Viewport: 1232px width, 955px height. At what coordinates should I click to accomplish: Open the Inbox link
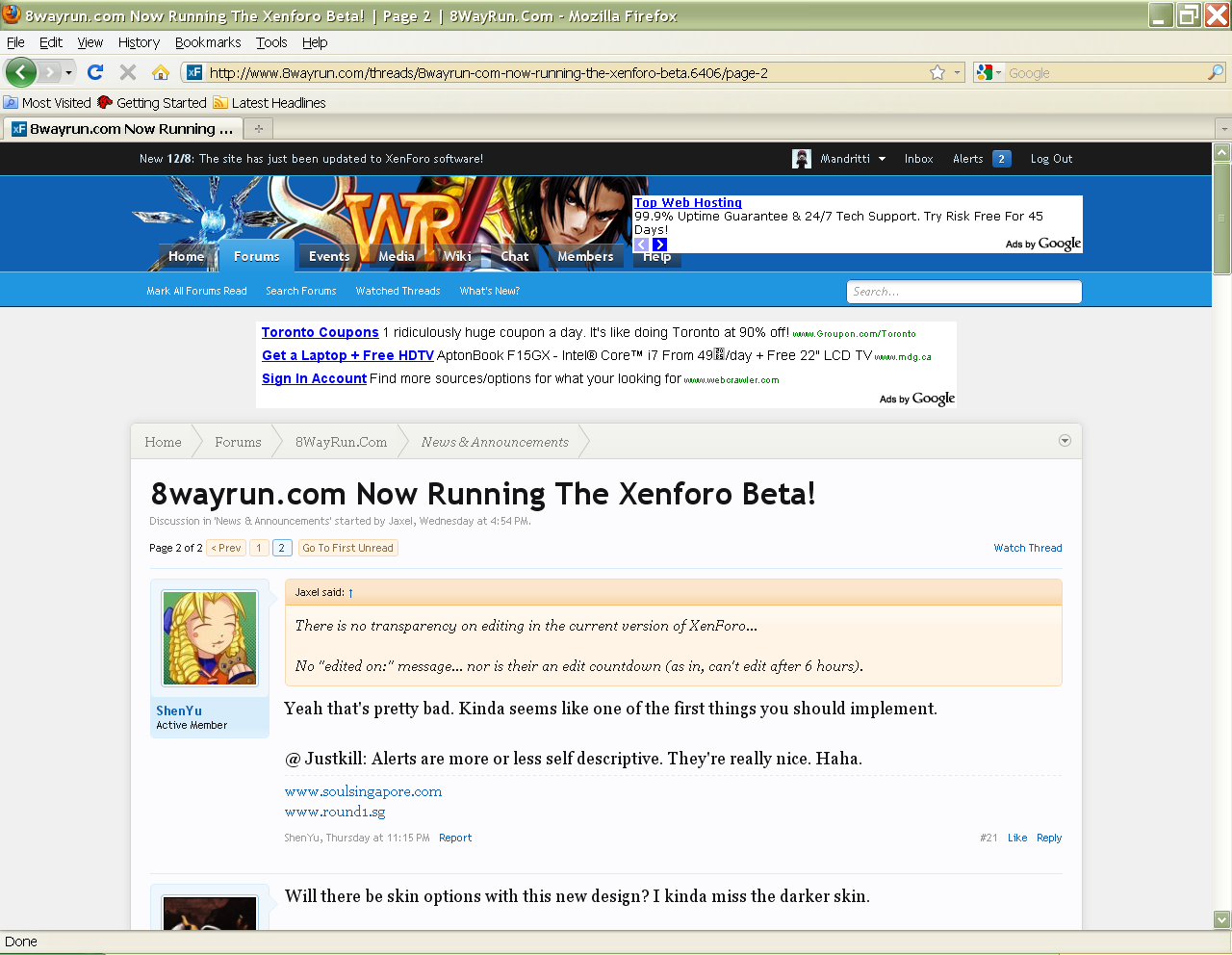pos(919,159)
